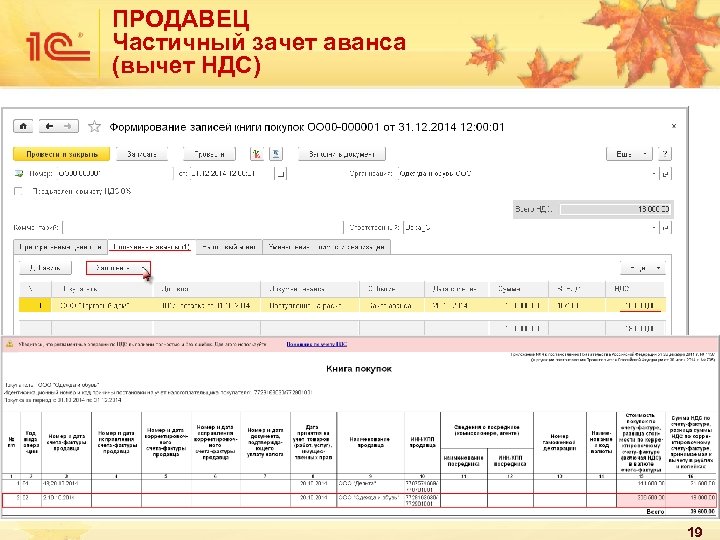Image resolution: width=720 pixels, height=540 pixels.
Task: Select the contract cell in row 1
Action: coord(207,305)
